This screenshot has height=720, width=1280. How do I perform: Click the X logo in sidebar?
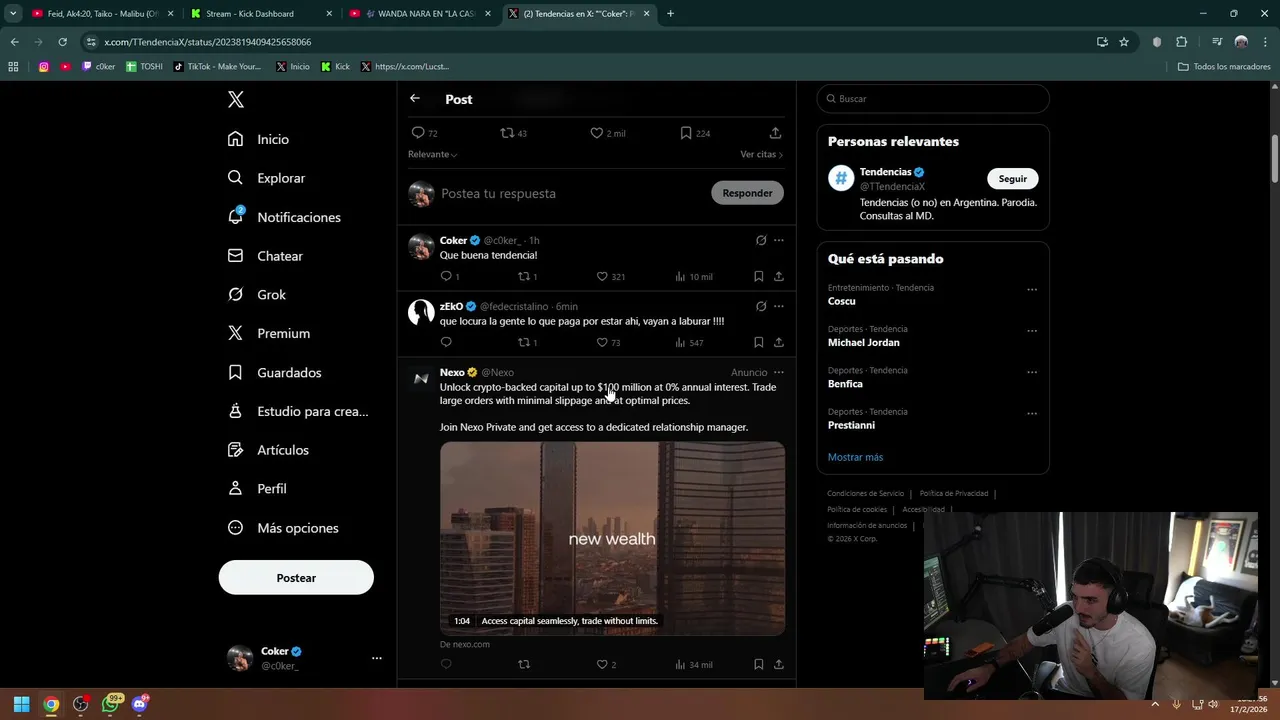[x=236, y=99]
